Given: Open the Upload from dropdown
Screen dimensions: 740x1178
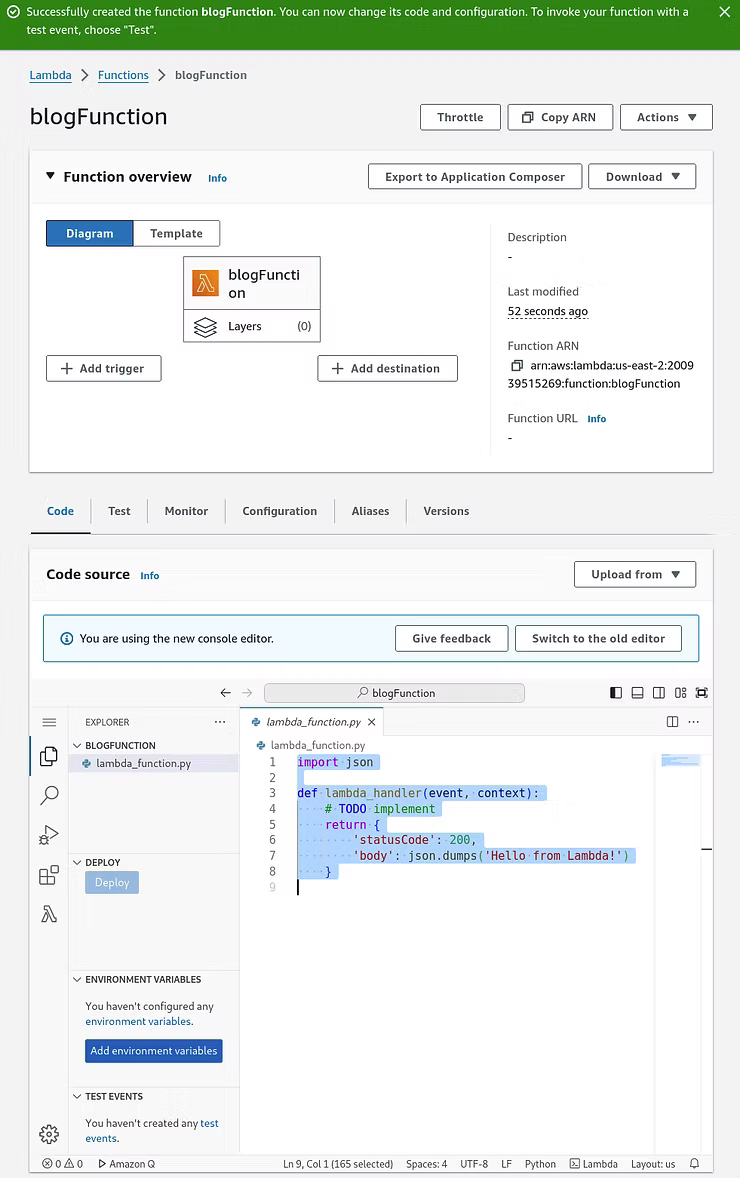Looking at the screenshot, I should (x=635, y=575).
